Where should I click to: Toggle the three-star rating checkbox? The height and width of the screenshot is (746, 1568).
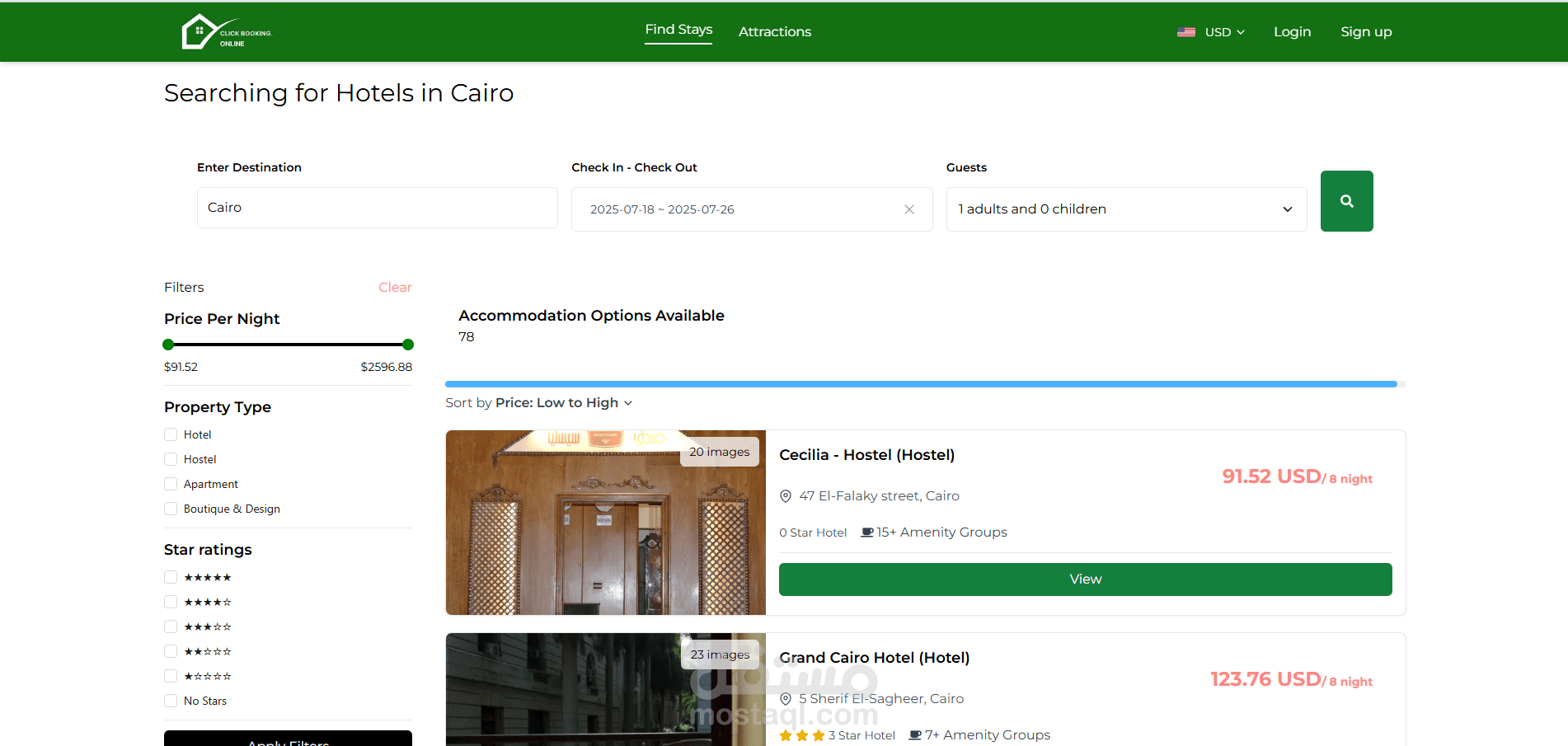click(171, 626)
